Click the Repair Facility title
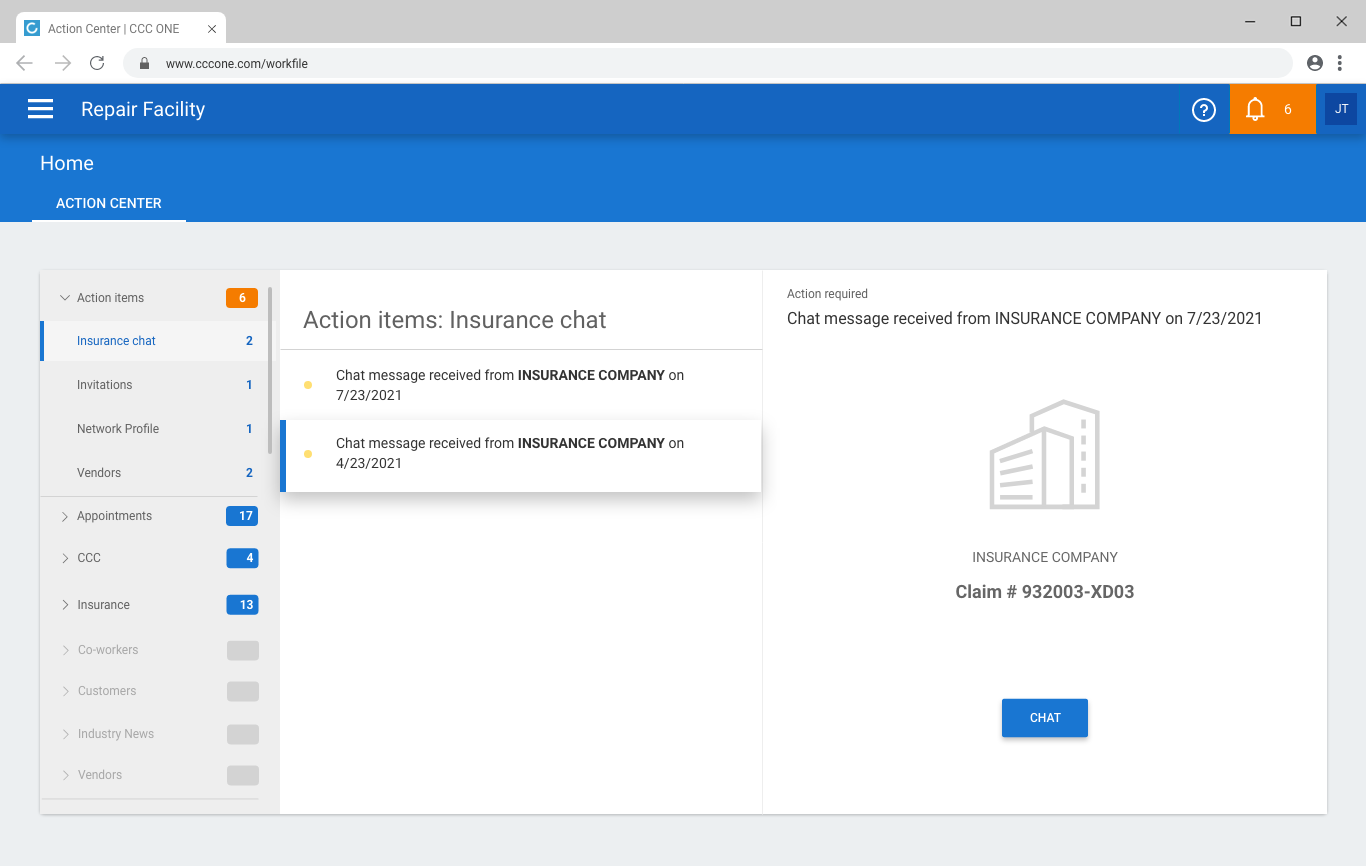 click(143, 109)
